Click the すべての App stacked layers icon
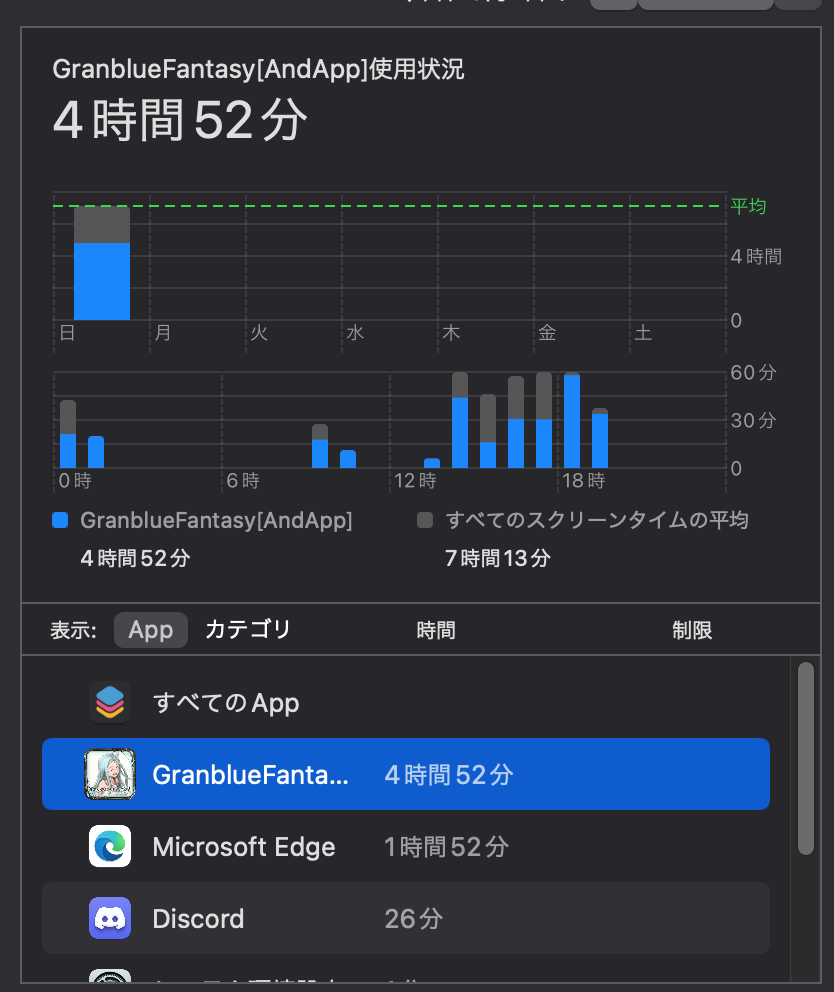The image size is (834, 992). point(110,702)
